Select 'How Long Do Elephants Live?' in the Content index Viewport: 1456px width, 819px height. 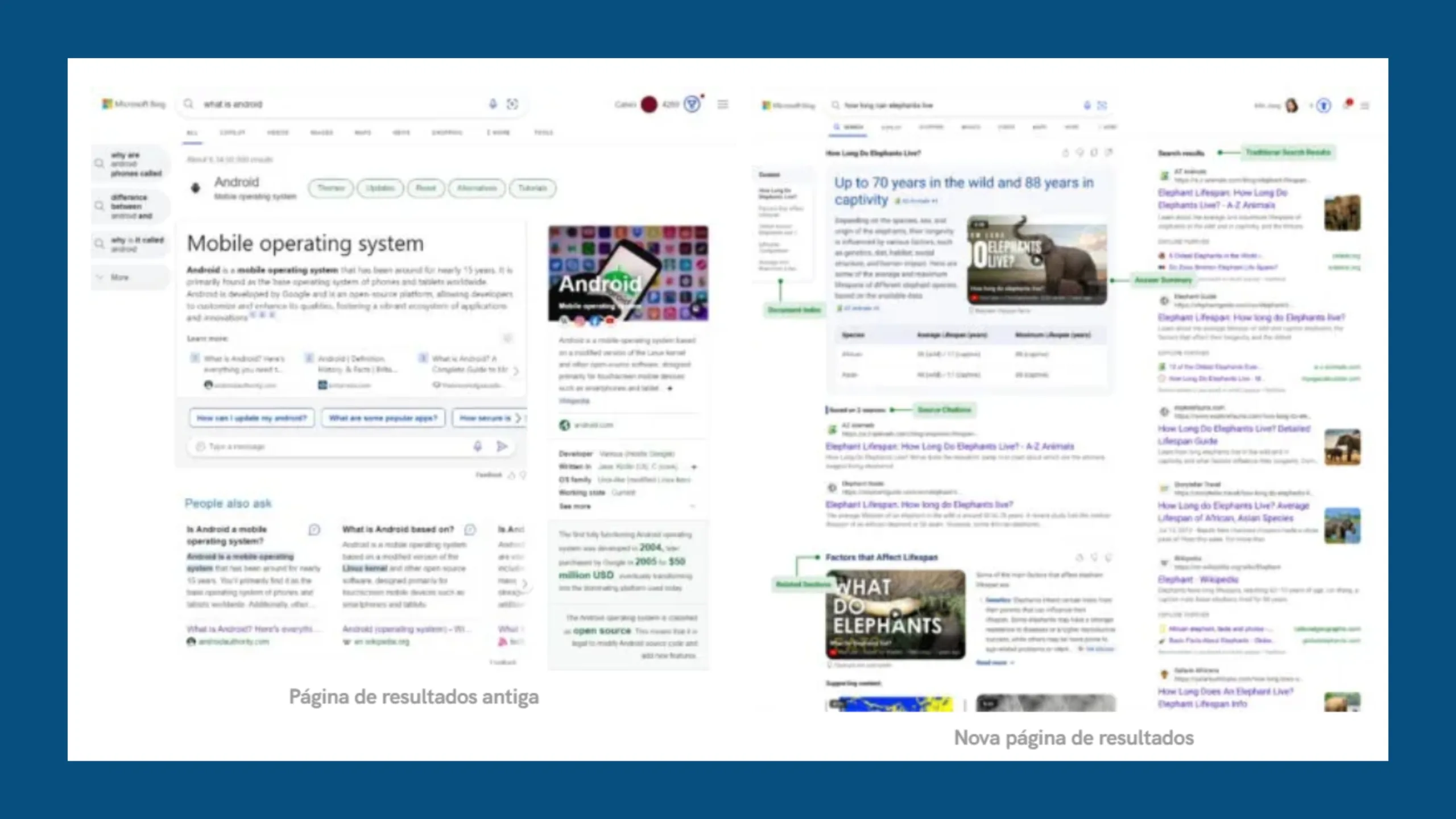(x=777, y=193)
